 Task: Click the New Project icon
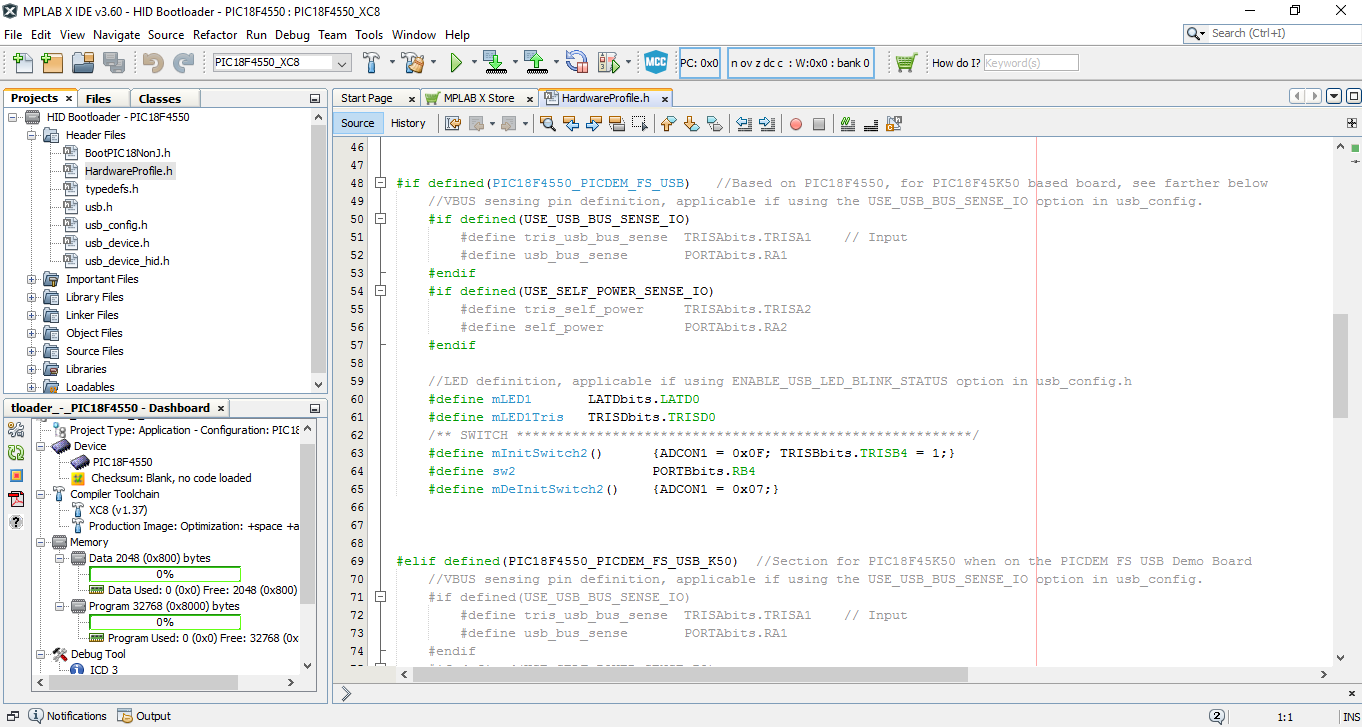pyautogui.click(x=52, y=63)
